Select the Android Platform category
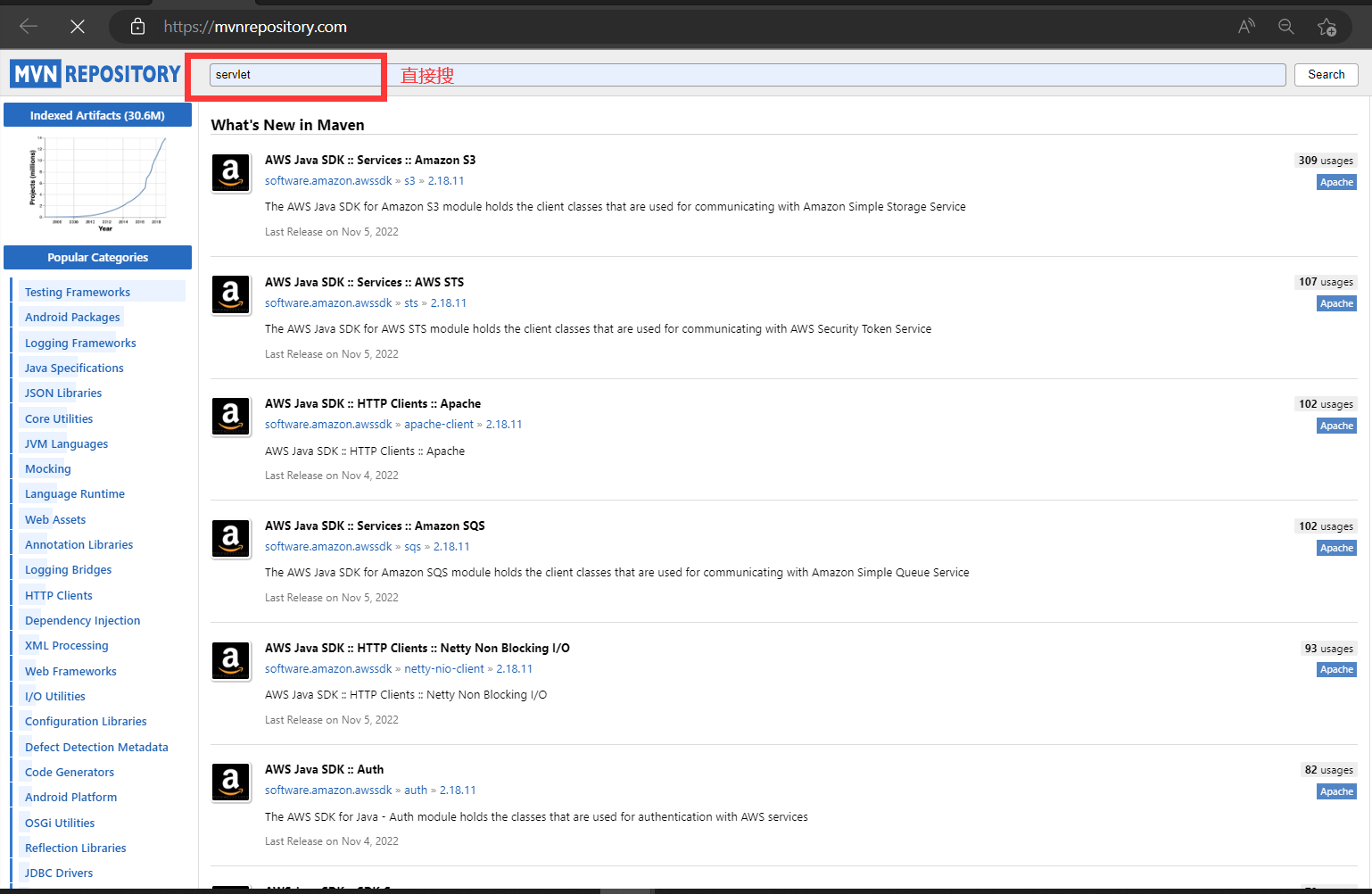Screen dimensions: 1372x894 70,797
